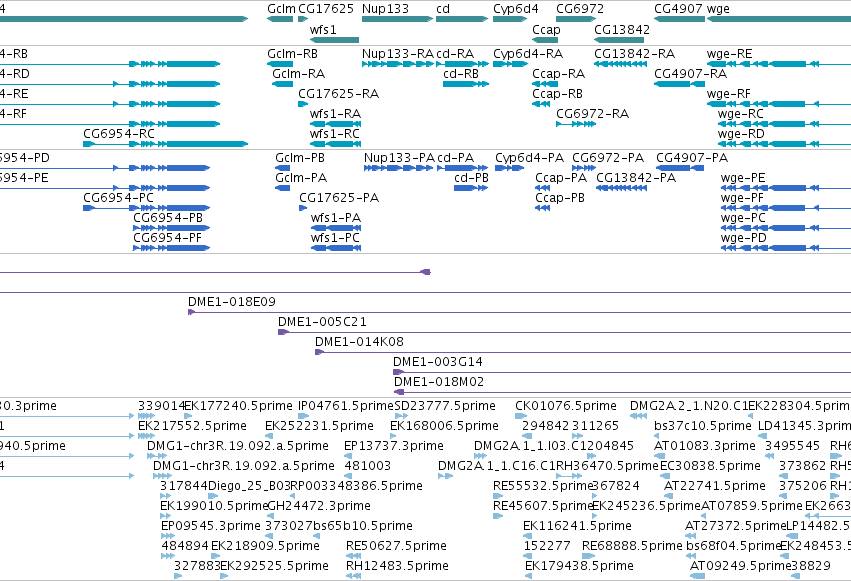Click the Gclm gene label
This screenshot has height=581, width=851.
[281, 9]
